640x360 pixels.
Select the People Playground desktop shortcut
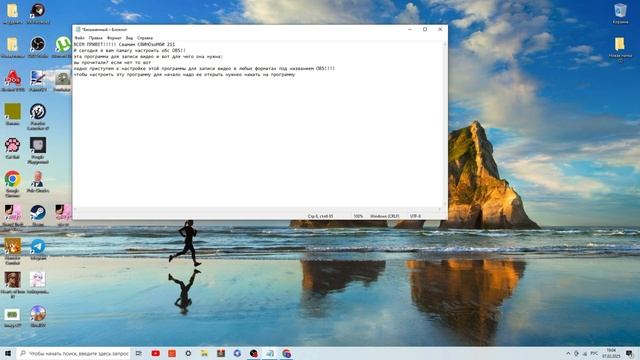pyautogui.click(x=38, y=150)
